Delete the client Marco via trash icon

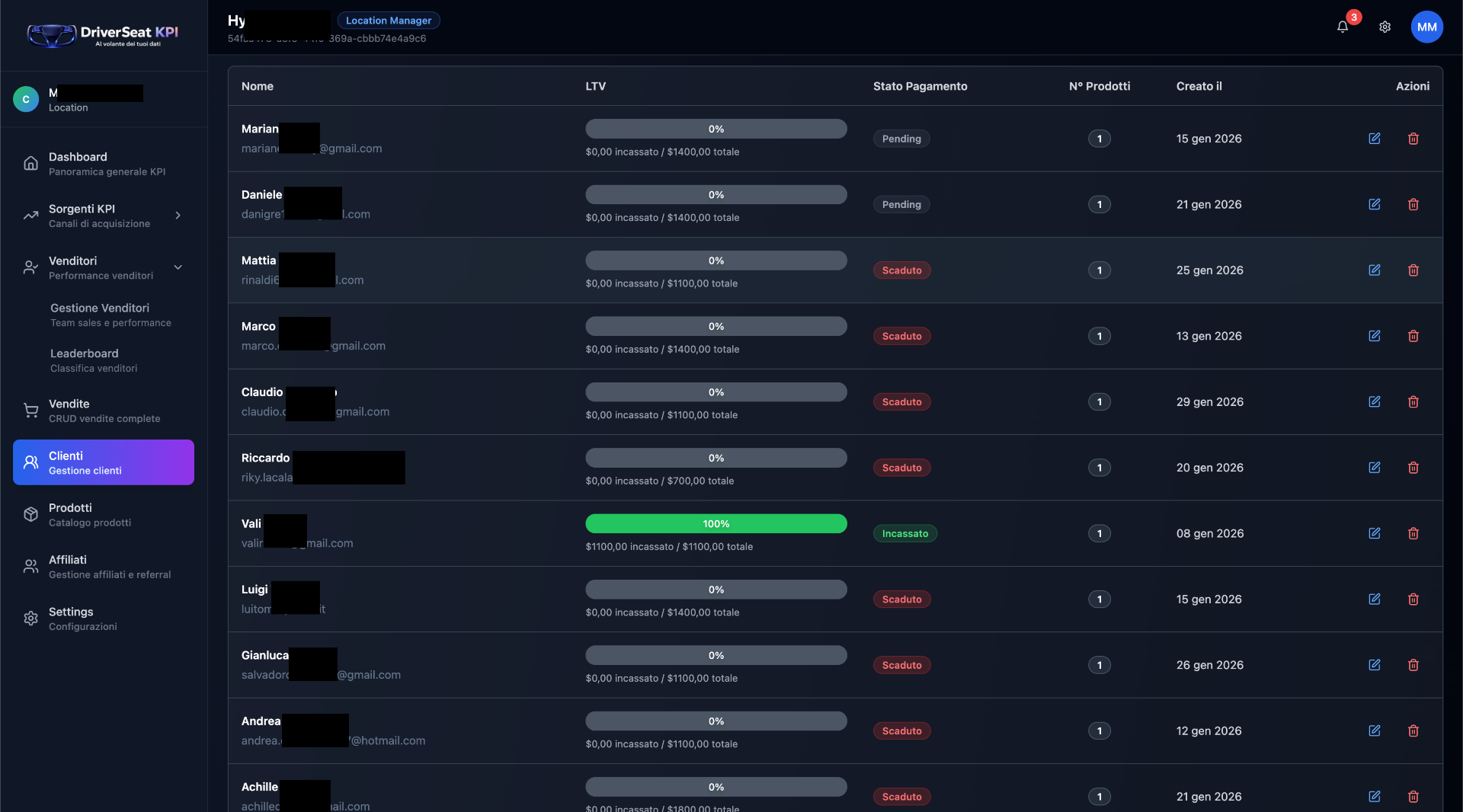point(1413,336)
